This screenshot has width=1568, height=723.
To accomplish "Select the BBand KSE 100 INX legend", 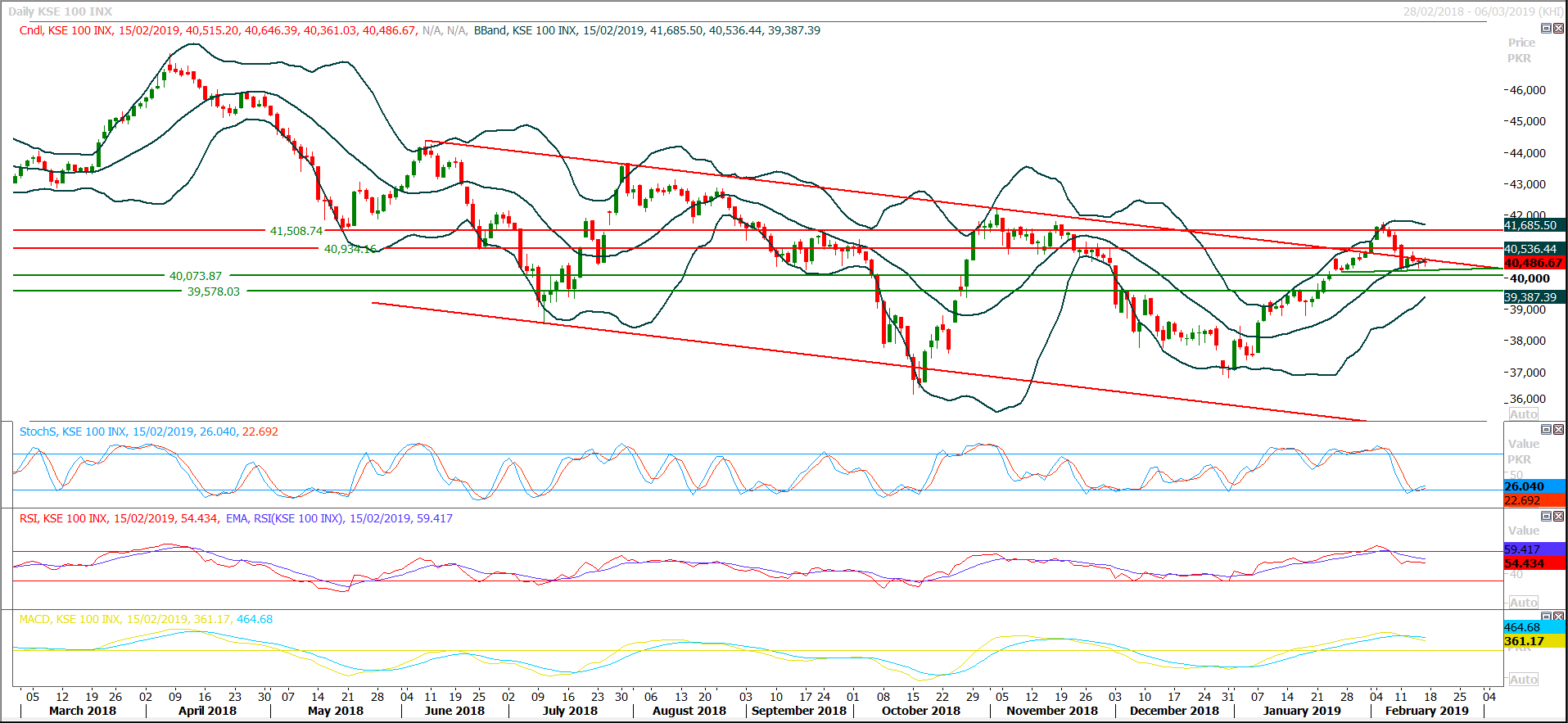I will (x=647, y=30).
